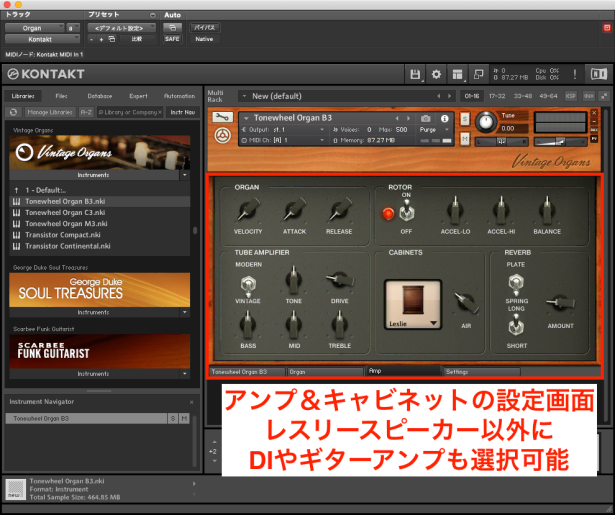
Task: Click the Instr Nav button
Action: pyautogui.click(x=183, y=112)
